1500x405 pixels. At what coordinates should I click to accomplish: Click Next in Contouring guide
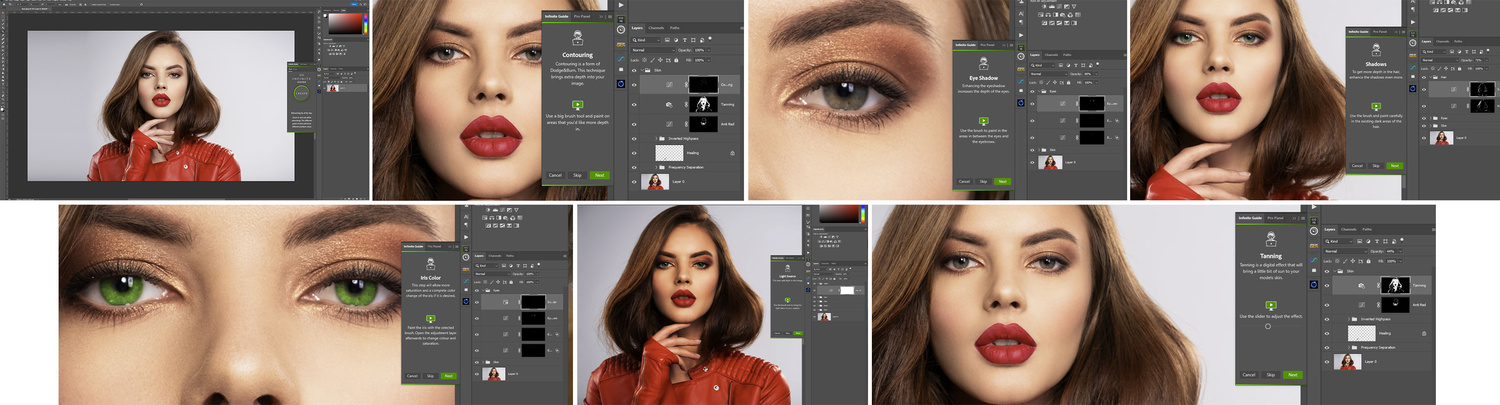point(599,175)
